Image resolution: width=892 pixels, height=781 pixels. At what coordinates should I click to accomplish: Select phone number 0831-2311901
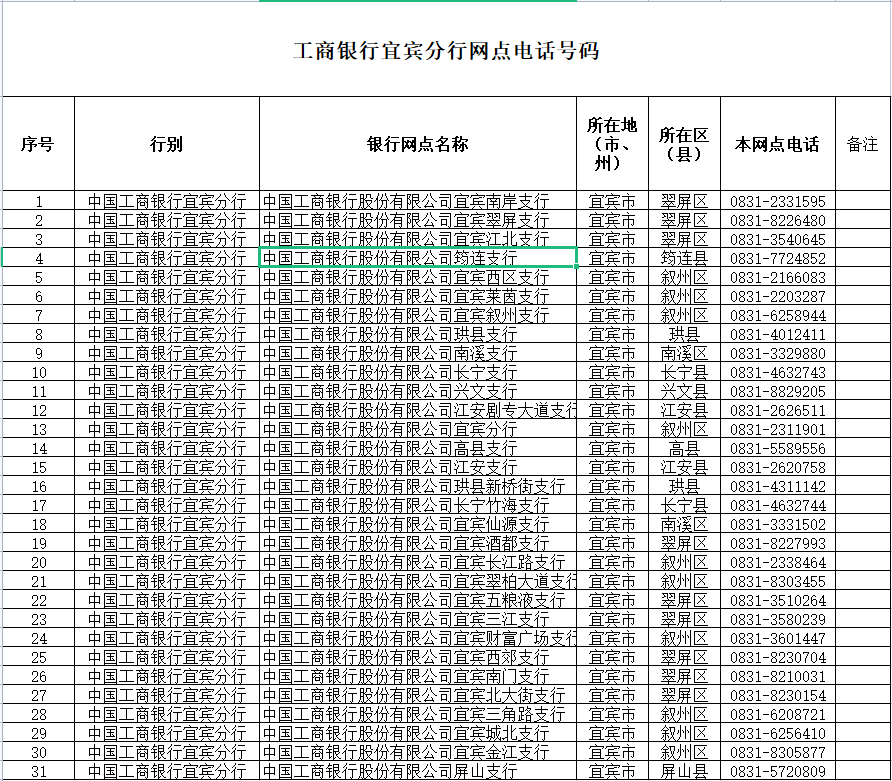778,429
